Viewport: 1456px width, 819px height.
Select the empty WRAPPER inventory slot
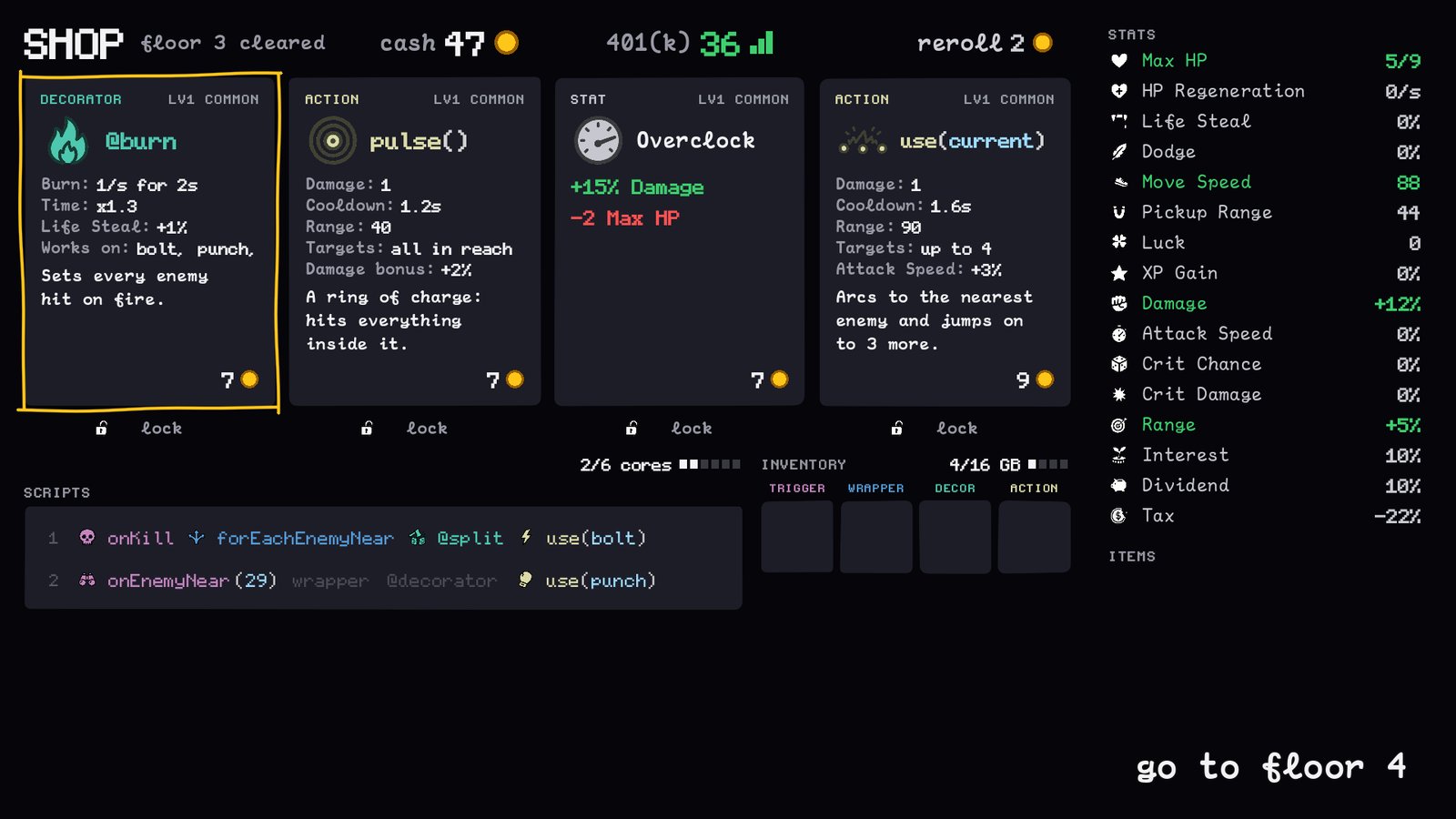[876, 537]
